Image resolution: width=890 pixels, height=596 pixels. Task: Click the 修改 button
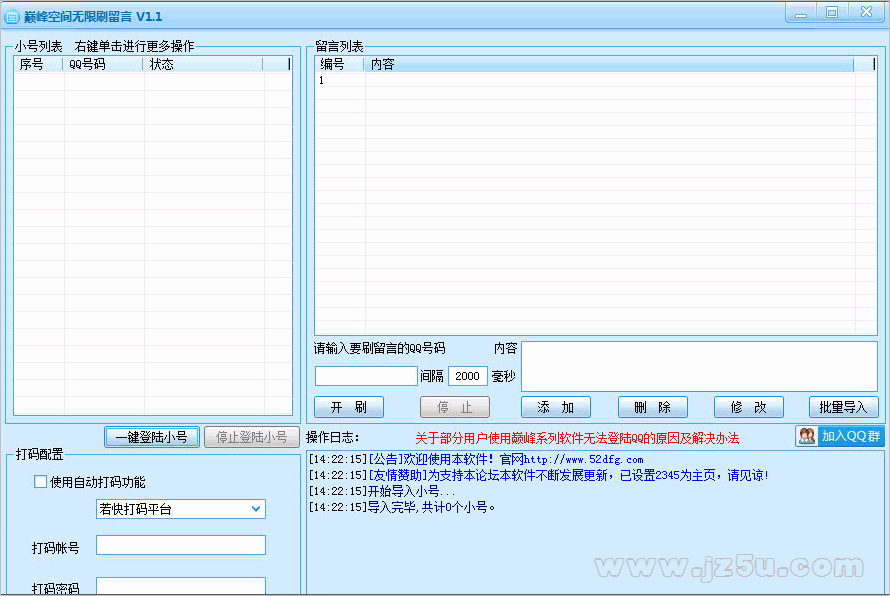click(x=749, y=407)
